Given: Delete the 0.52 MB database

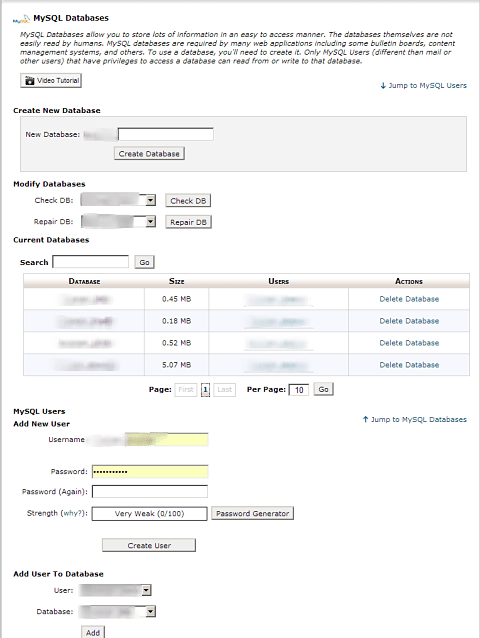Looking at the screenshot, I should coord(409,343).
